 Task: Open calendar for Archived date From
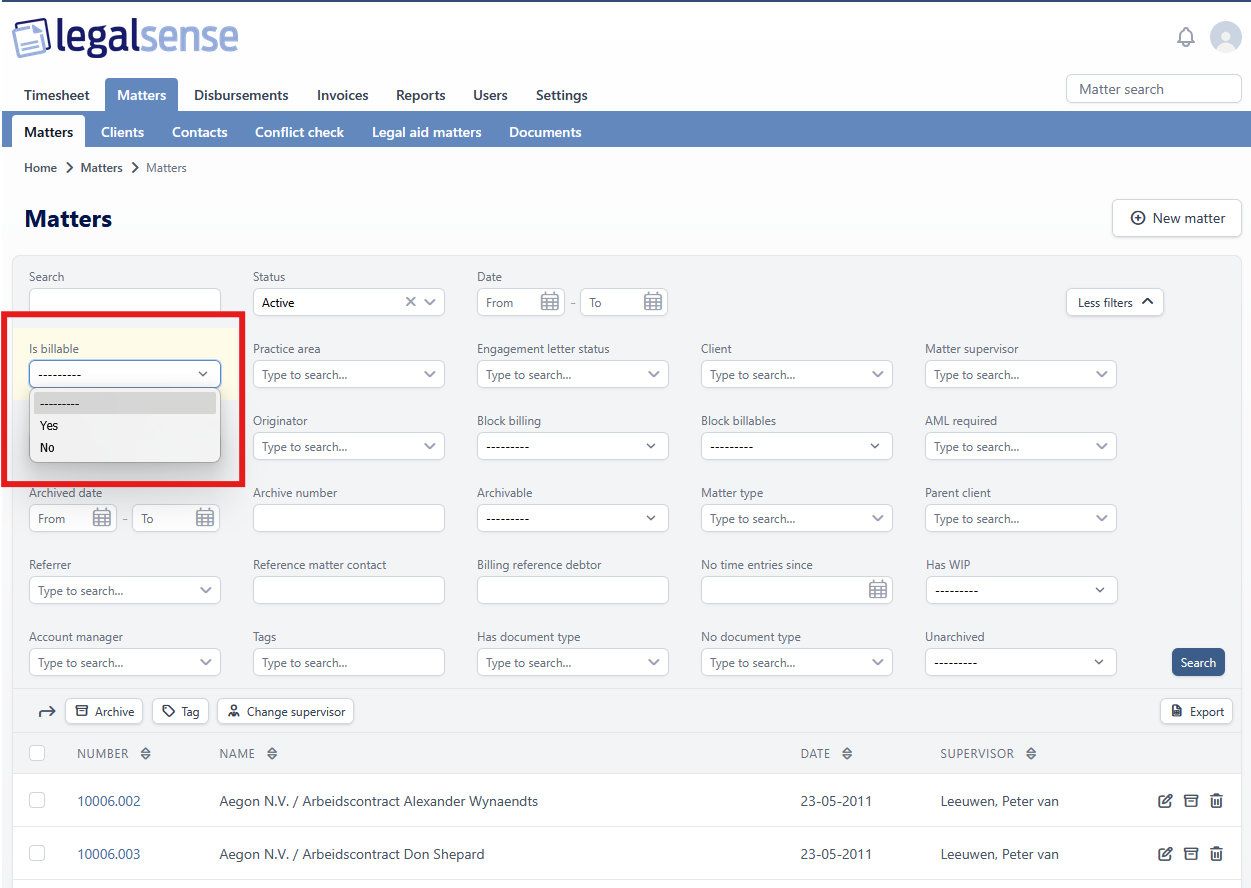(101, 518)
